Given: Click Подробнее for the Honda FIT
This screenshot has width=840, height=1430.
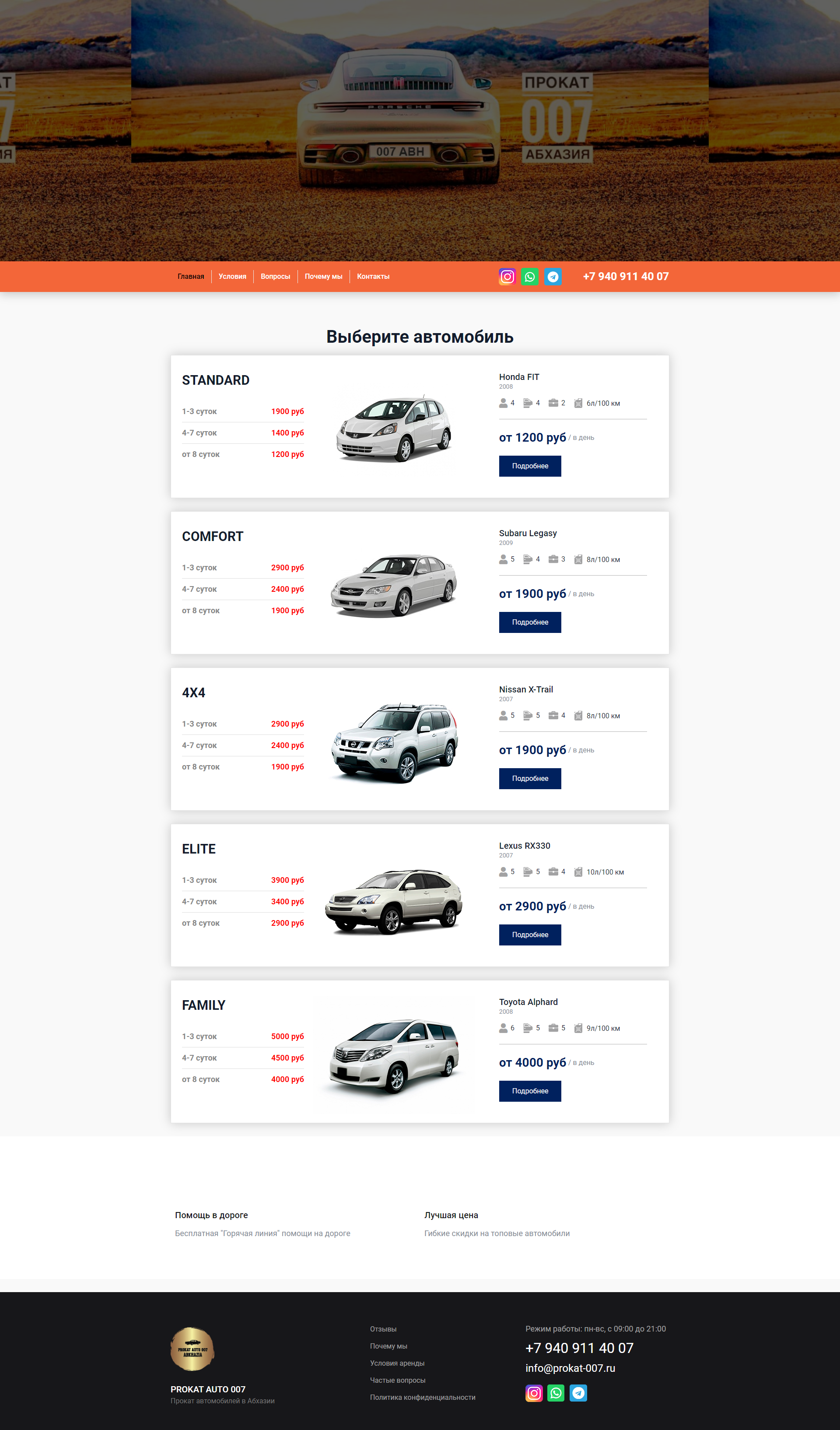Looking at the screenshot, I should pyautogui.click(x=530, y=467).
